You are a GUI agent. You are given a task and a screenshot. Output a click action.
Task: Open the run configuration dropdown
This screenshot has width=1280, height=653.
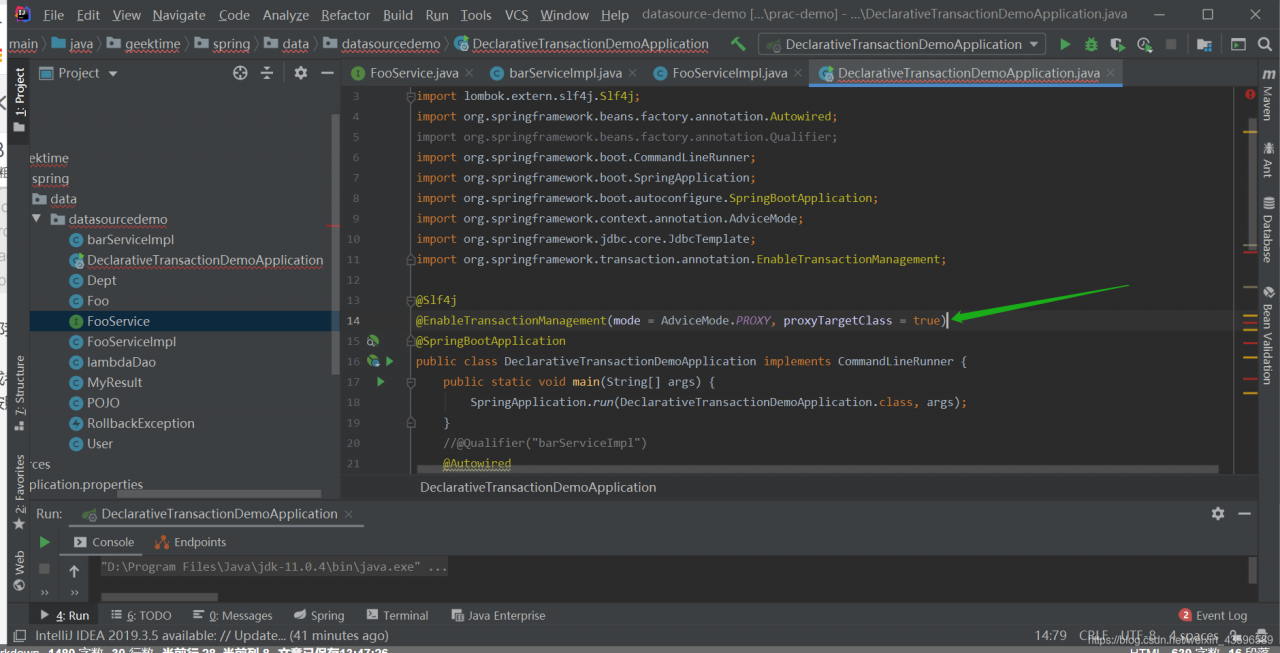(x=902, y=44)
